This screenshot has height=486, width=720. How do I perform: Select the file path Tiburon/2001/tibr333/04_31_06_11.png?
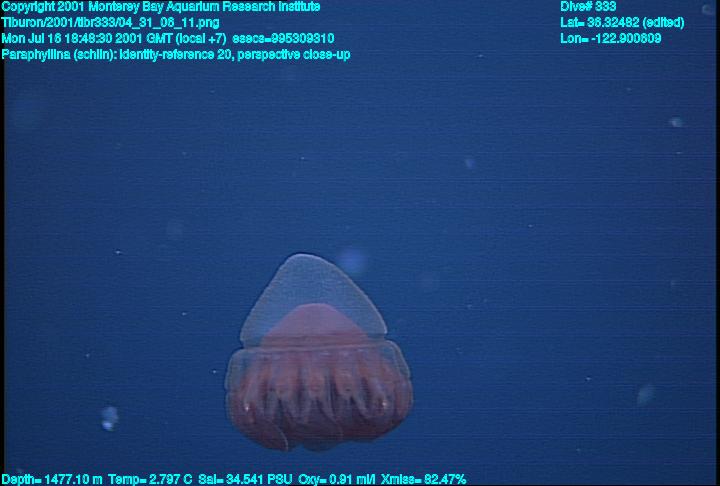coord(110,23)
